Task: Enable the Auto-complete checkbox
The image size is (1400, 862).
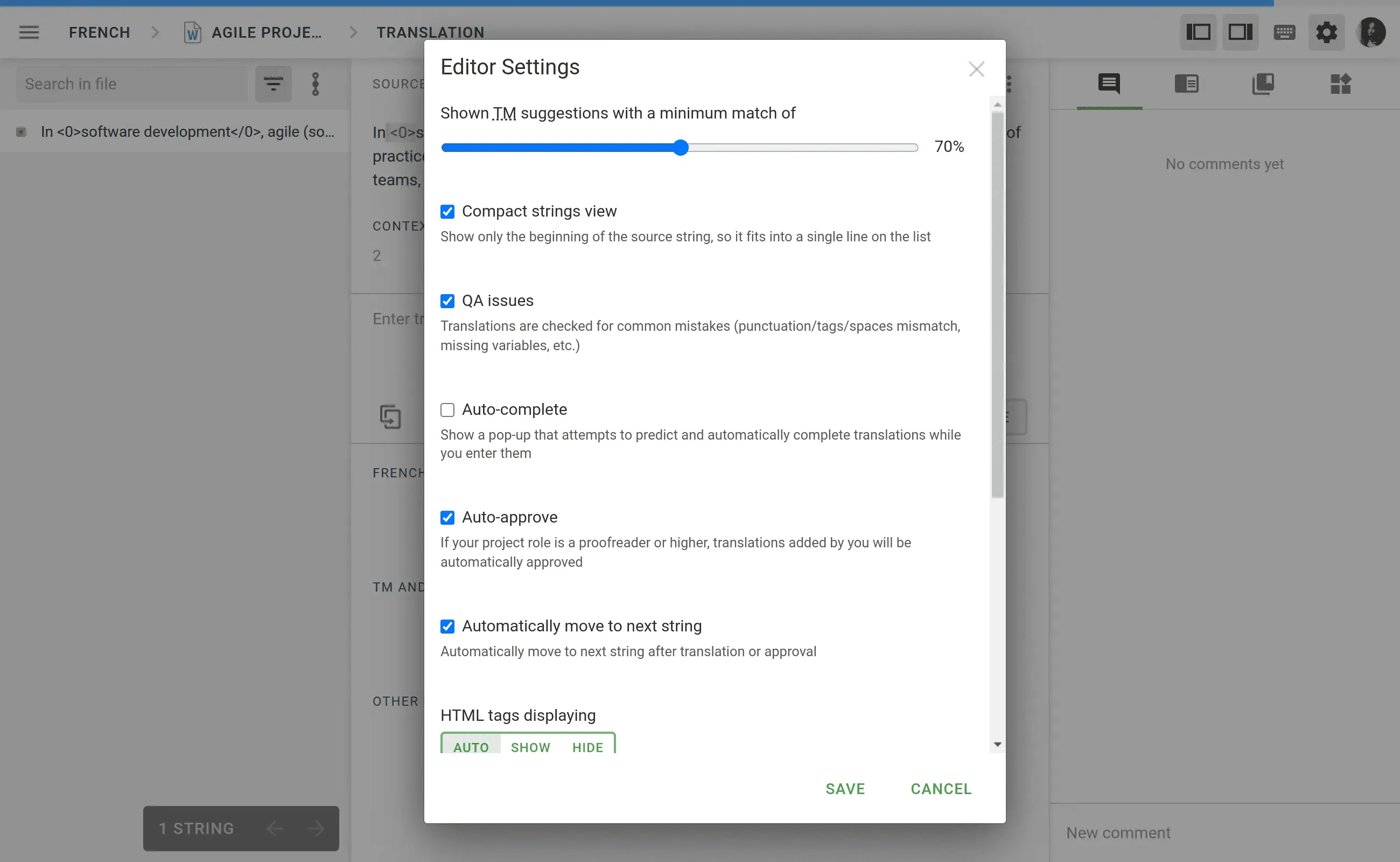Action: click(447, 410)
